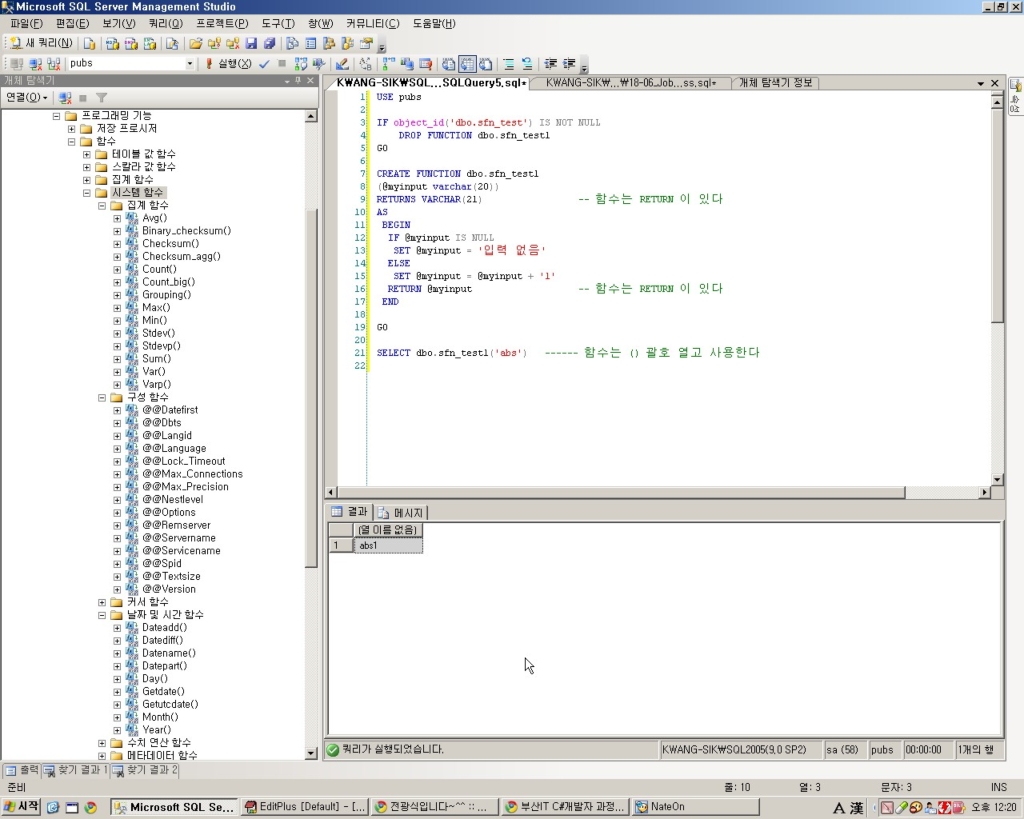Image resolution: width=1024 pixels, height=819 pixels.
Task: Switch to Results to Grid
Action: (467, 63)
